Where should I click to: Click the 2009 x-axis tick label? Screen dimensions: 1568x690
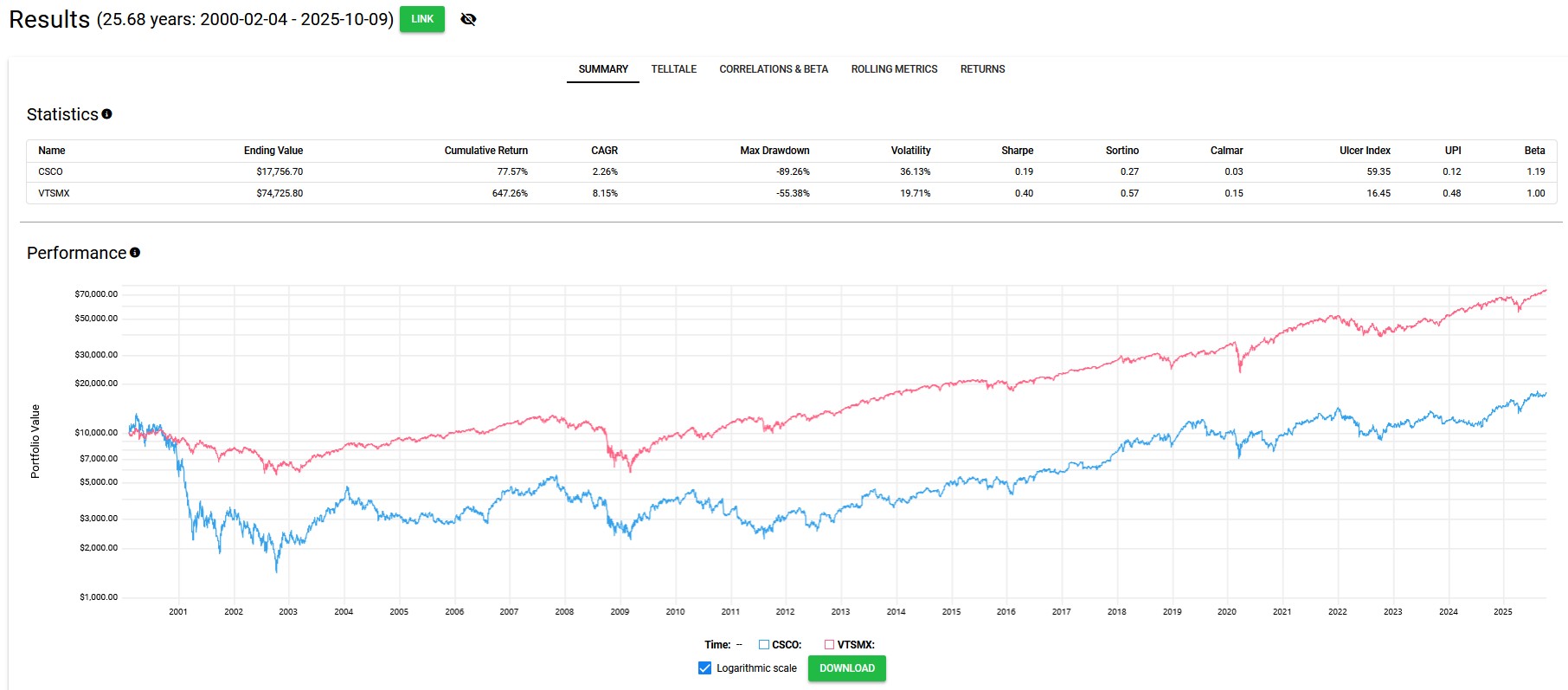(x=620, y=611)
